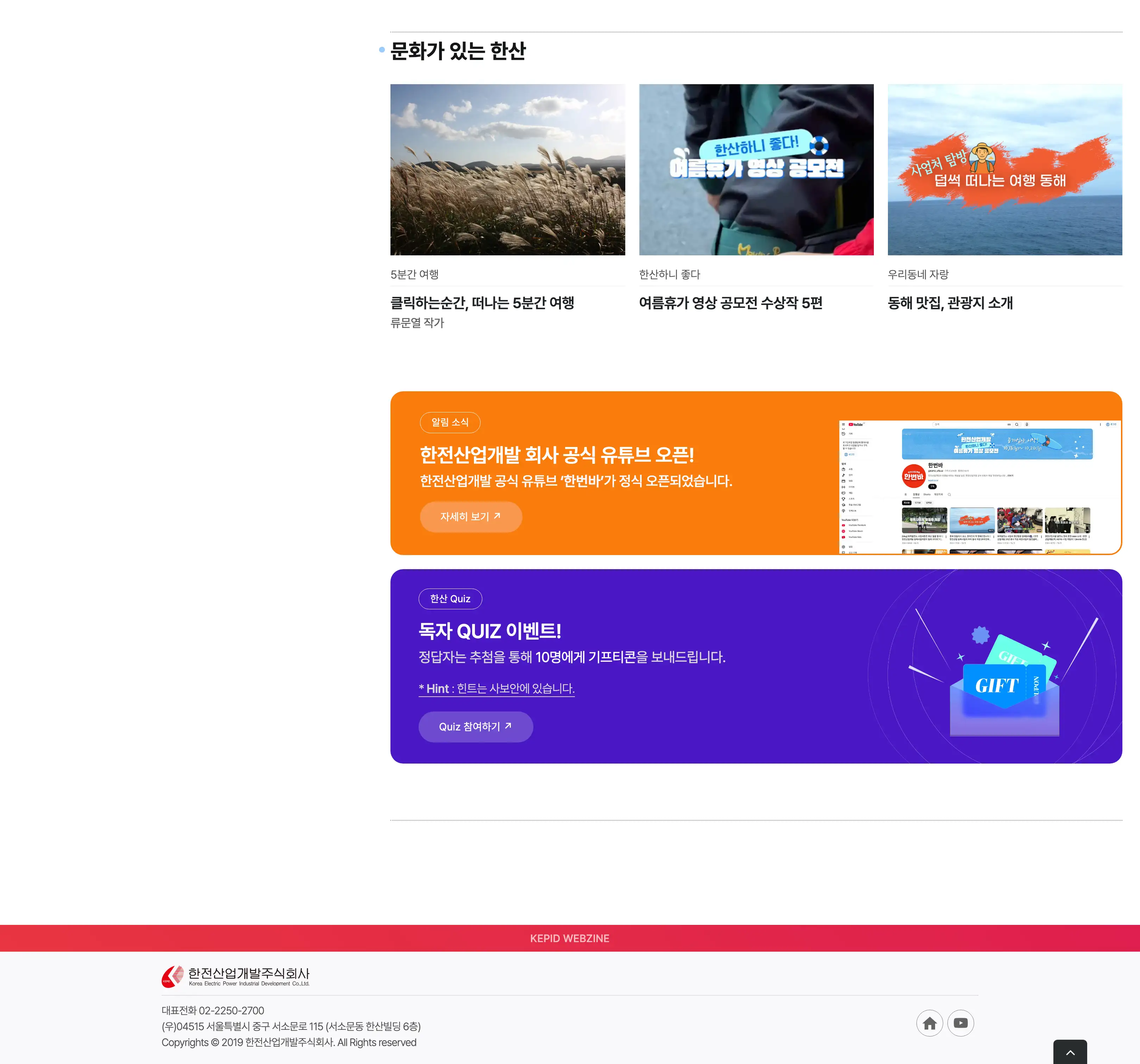Image resolution: width=1140 pixels, height=1064 pixels.
Task: Select the 재생목록 tab
Action: point(938,494)
